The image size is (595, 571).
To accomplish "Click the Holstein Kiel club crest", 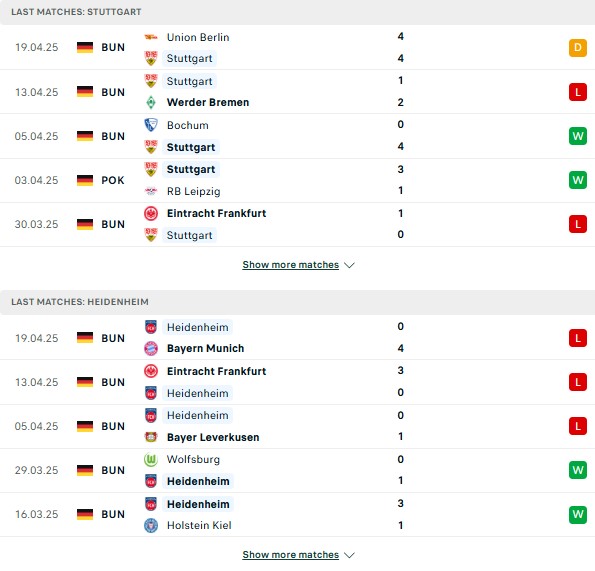I will [151, 525].
